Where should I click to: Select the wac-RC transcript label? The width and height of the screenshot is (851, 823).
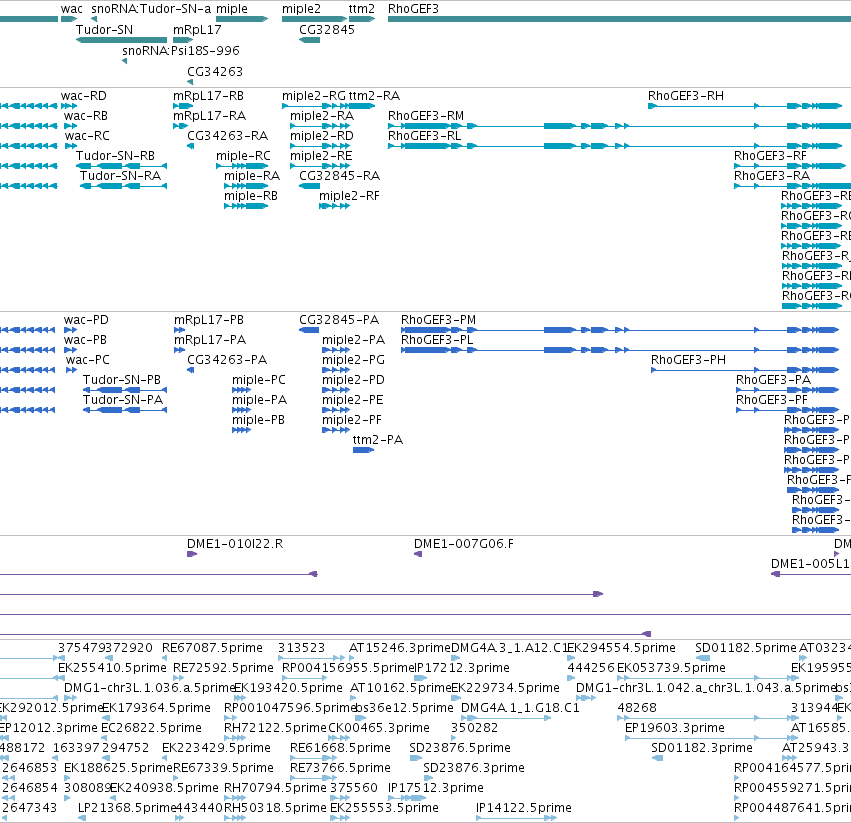(87, 136)
